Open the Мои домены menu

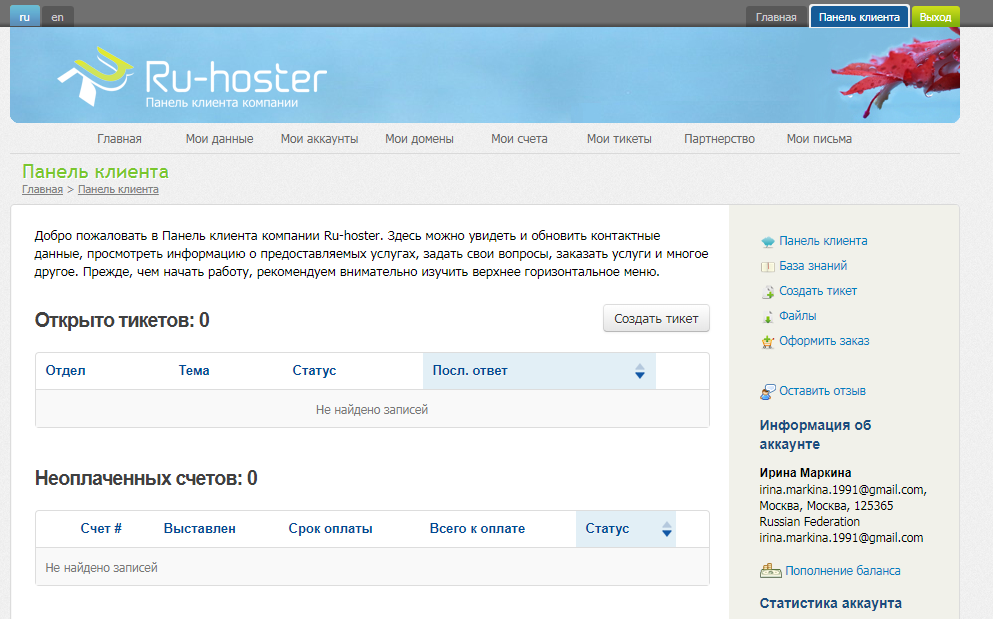pyautogui.click(x=420, y=138)
